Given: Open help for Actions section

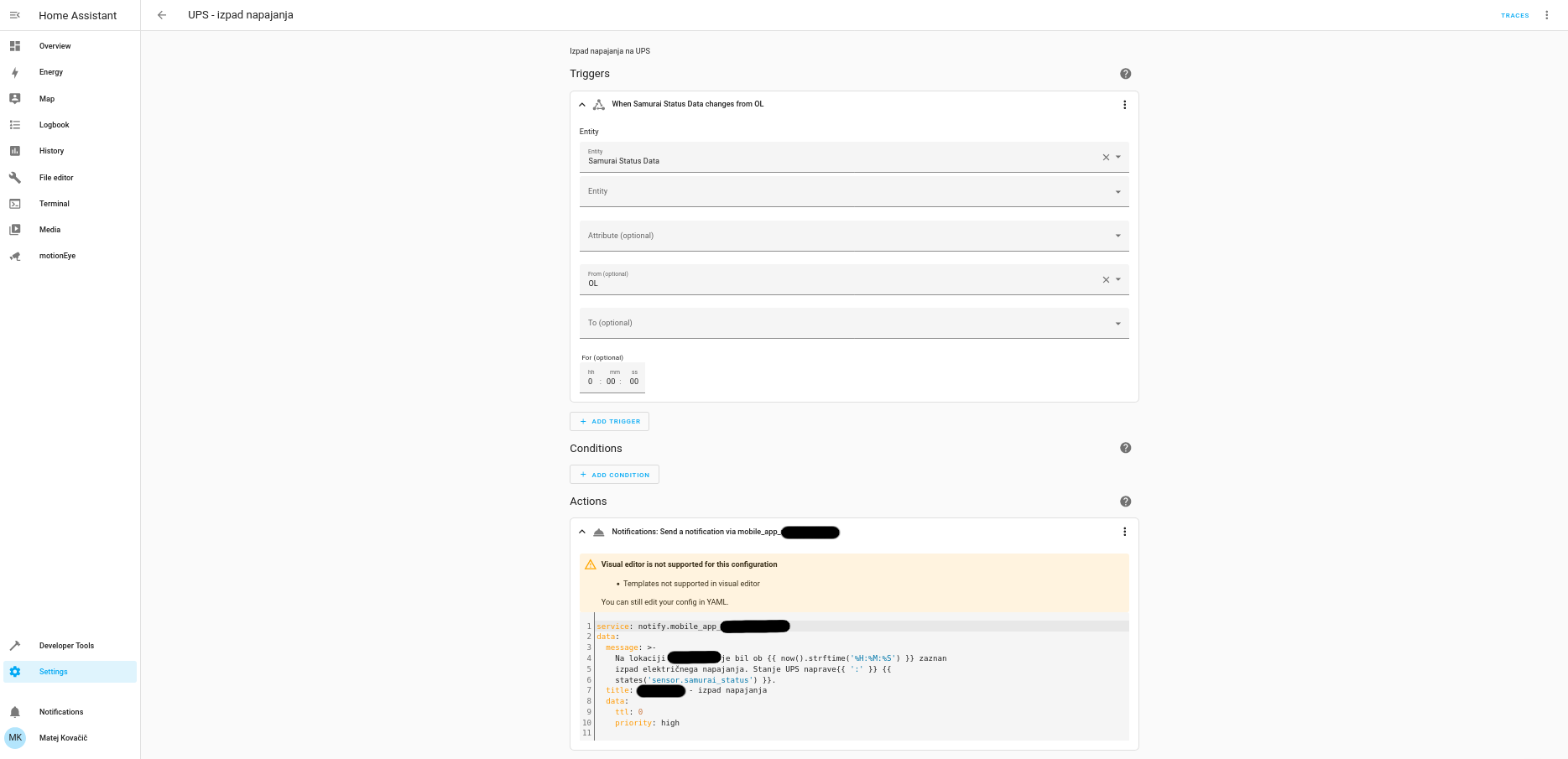Looking at the screenshot, I should [1126, 502].
